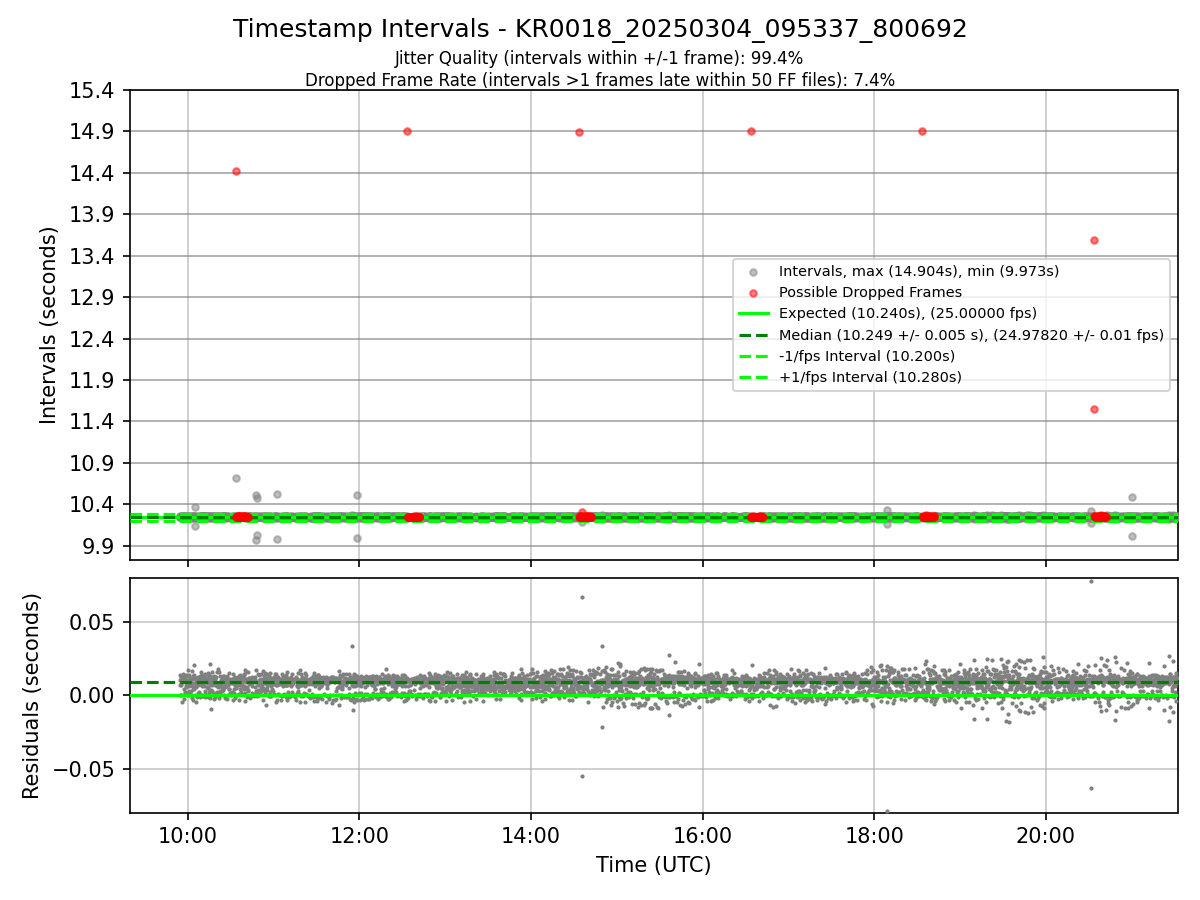Select the red outlier point near 16:30 UTC

[751, 131]
